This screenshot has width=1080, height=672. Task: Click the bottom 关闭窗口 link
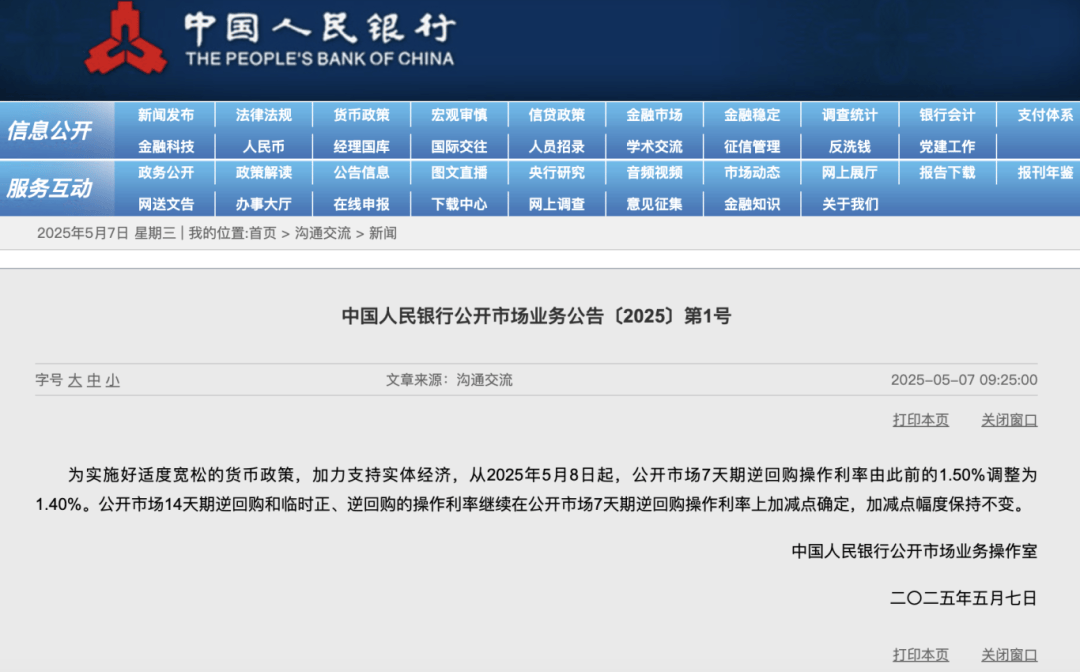click(x=1010, y=656)
